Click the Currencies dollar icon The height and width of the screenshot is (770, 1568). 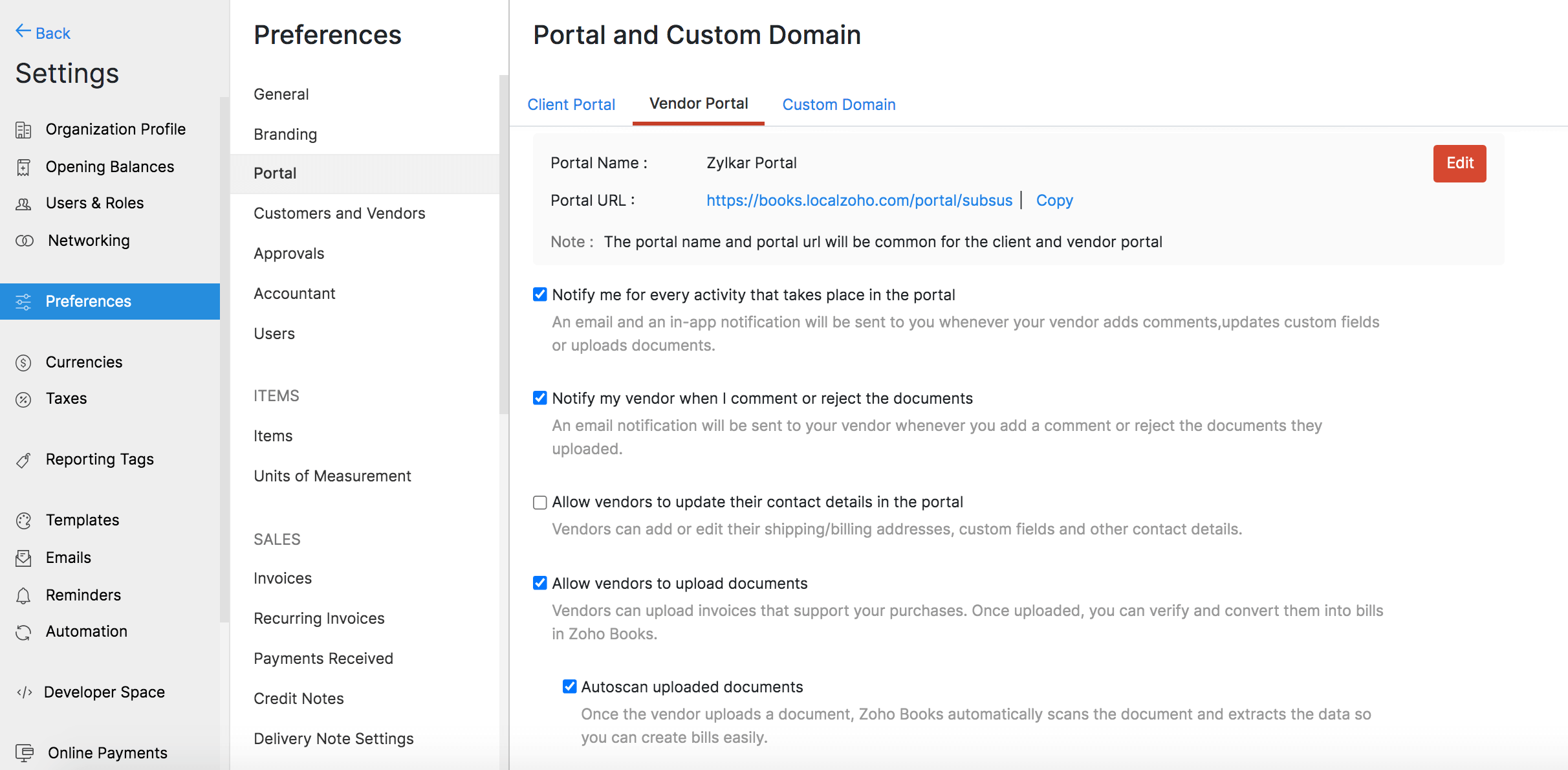[x=23, y=363]
